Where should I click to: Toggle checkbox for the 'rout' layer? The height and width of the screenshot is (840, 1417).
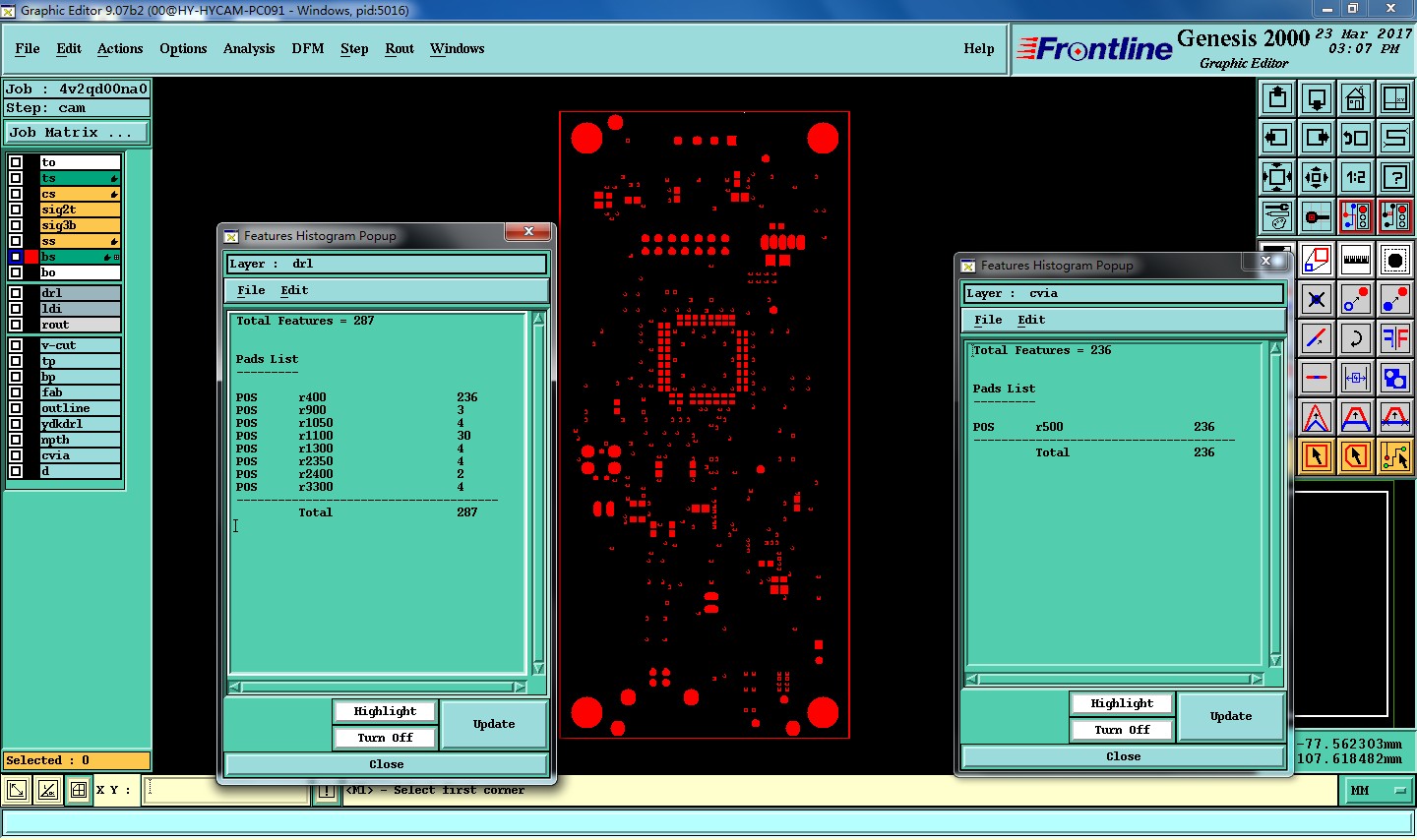coord(16,325)
